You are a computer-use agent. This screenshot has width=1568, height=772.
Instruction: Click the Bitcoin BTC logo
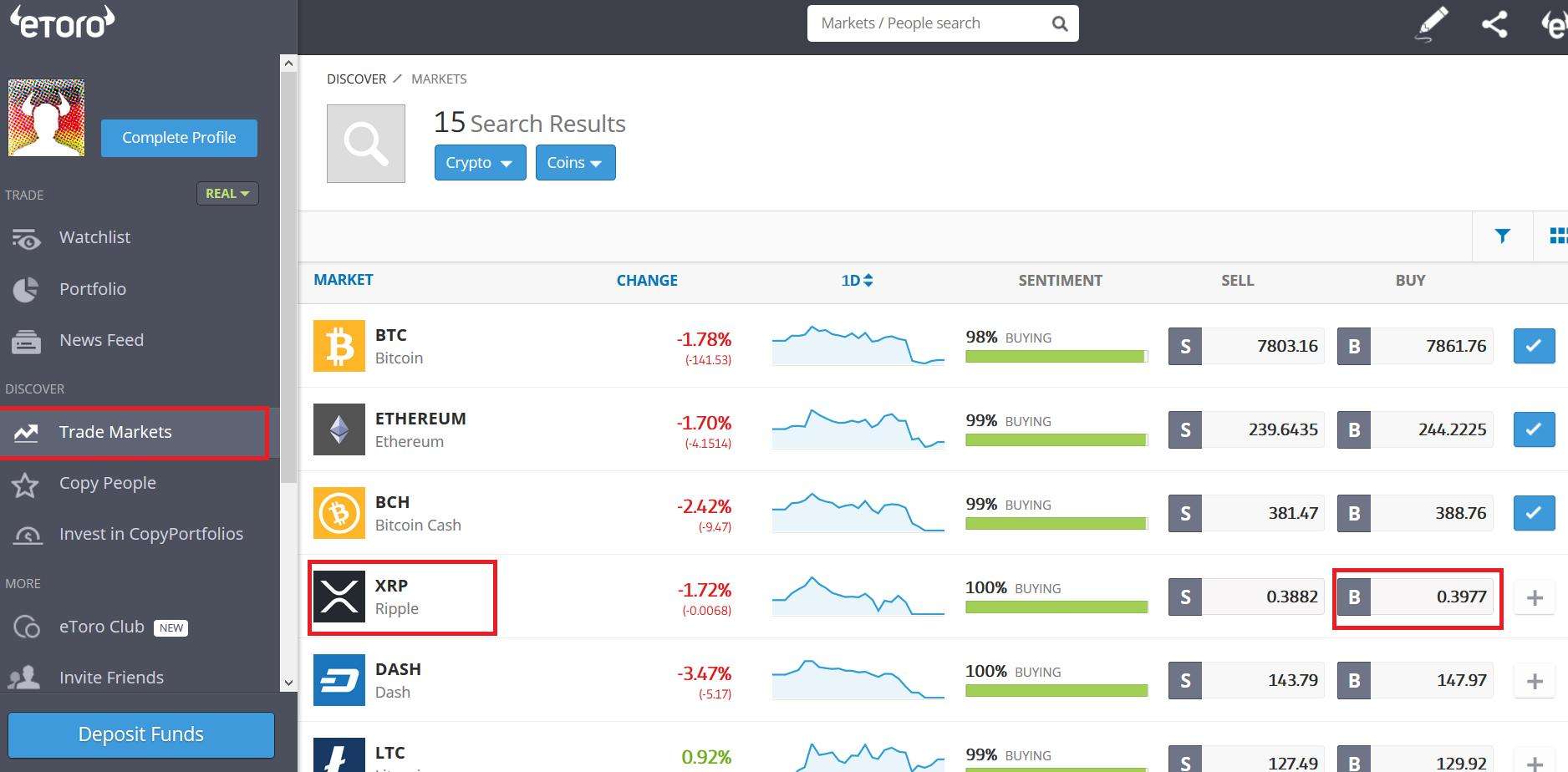(x=339, y=346)
